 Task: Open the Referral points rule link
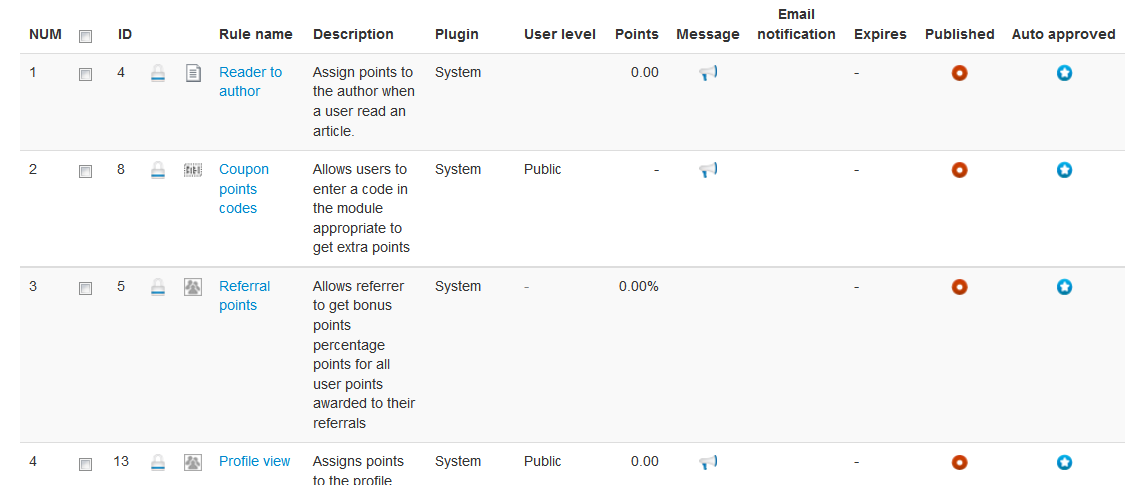245,295
